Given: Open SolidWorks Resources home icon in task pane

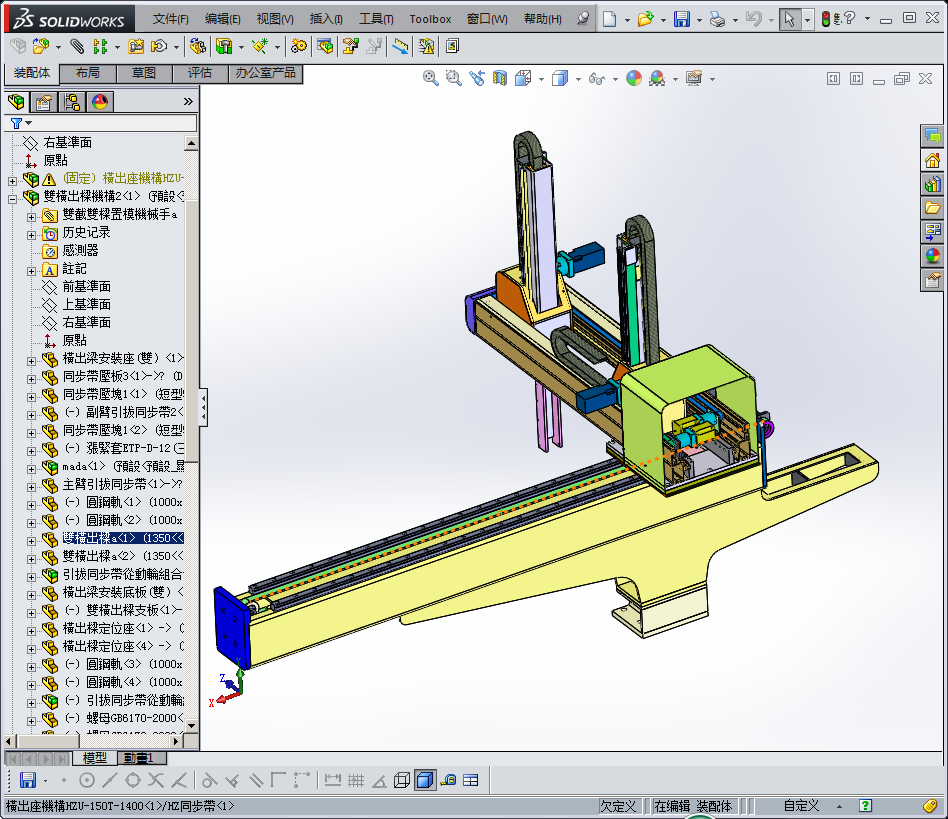Looking at the screenshot, I should (x=932, y=160).
